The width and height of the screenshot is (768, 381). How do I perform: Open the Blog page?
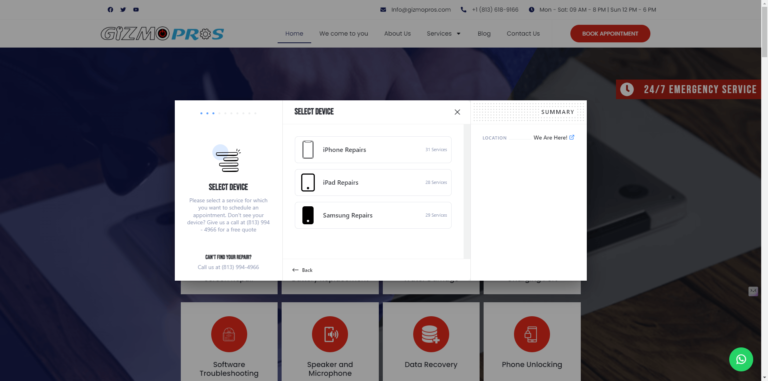(484, 34)
